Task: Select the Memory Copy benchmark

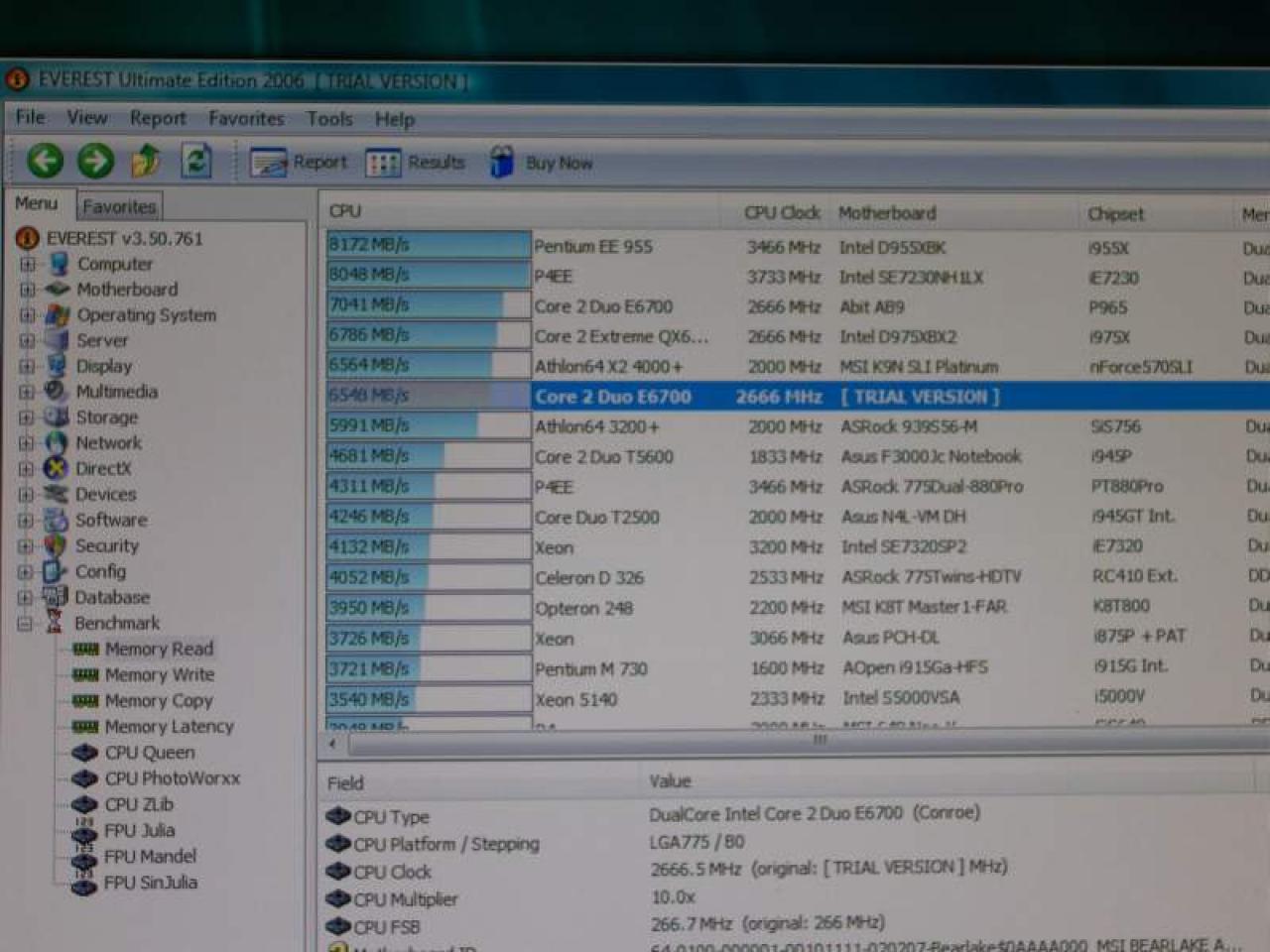Action: point(159,700)
